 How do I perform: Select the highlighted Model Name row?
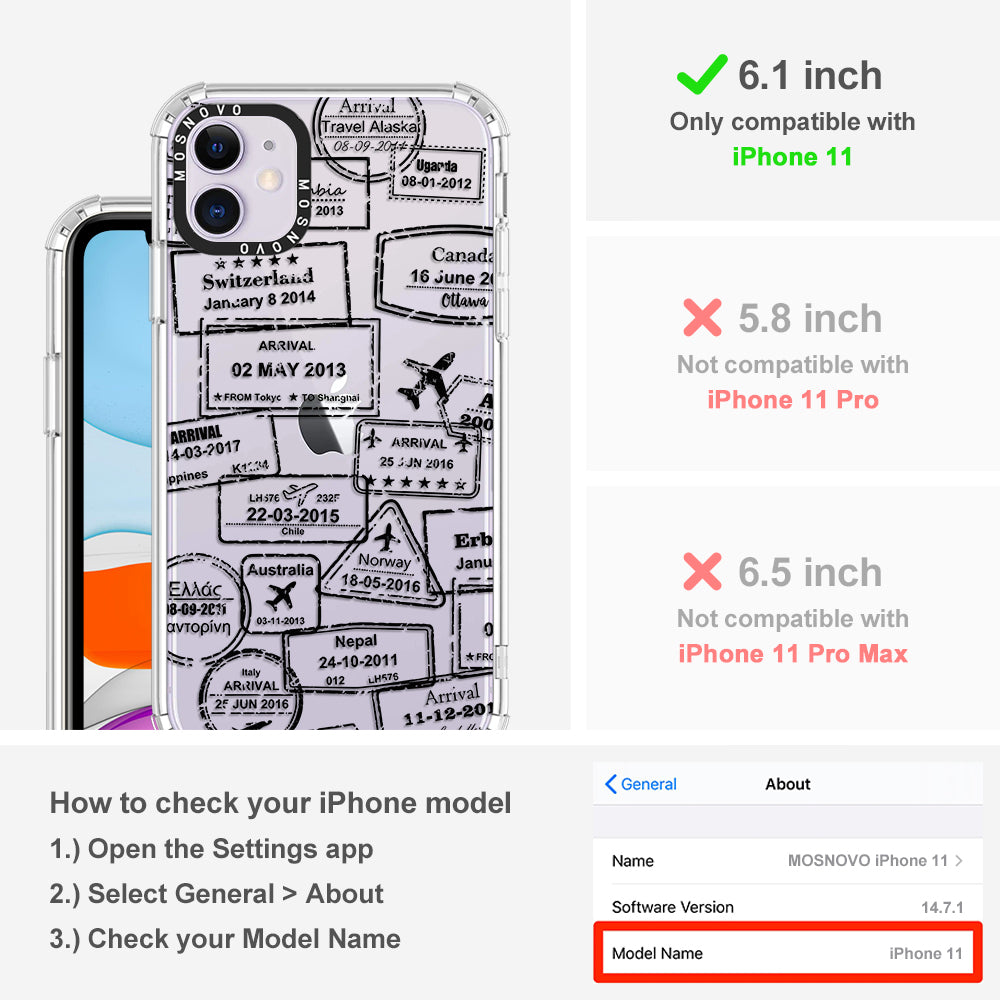click(x=788, y=953)
